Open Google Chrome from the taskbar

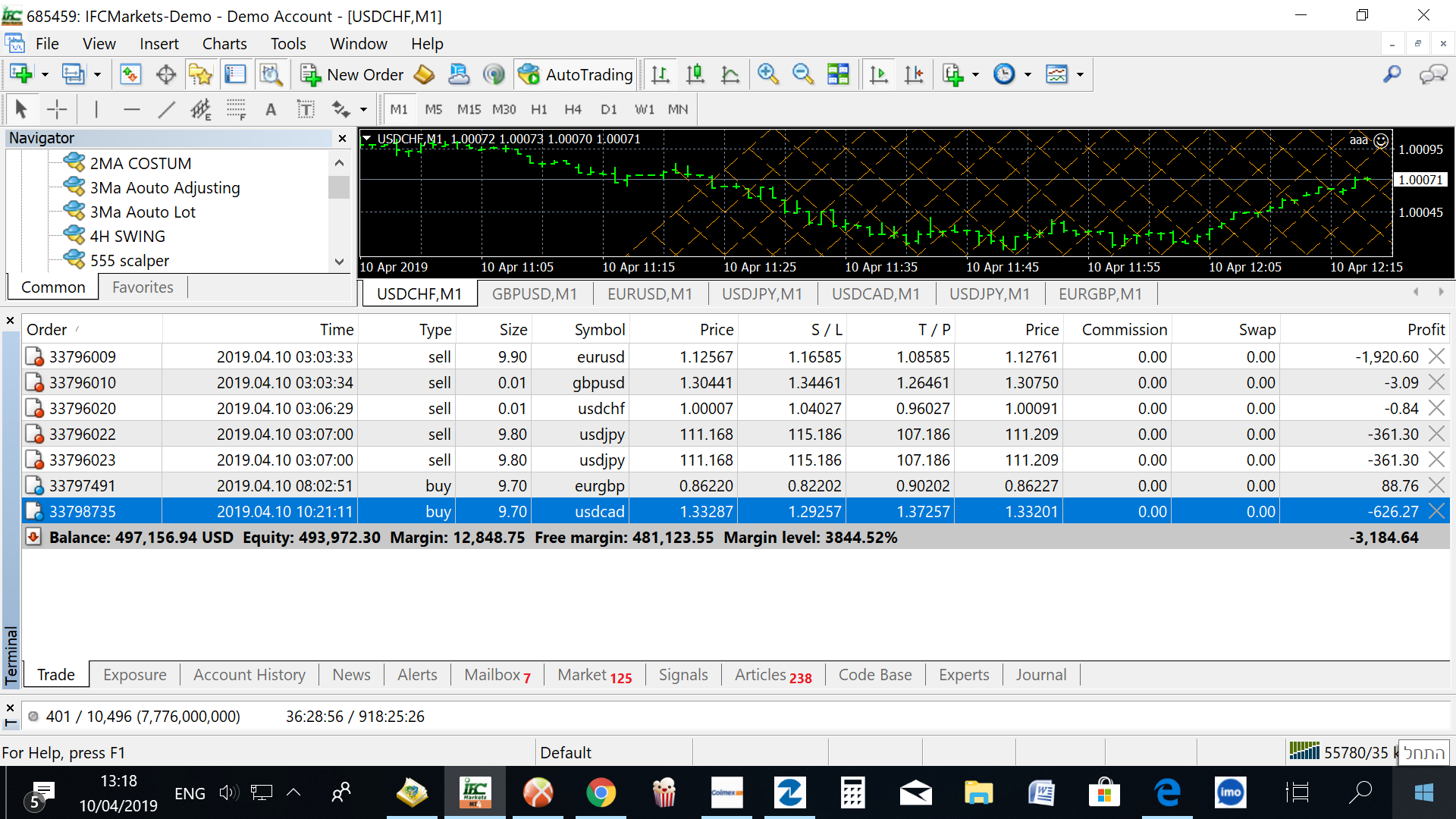601,793
